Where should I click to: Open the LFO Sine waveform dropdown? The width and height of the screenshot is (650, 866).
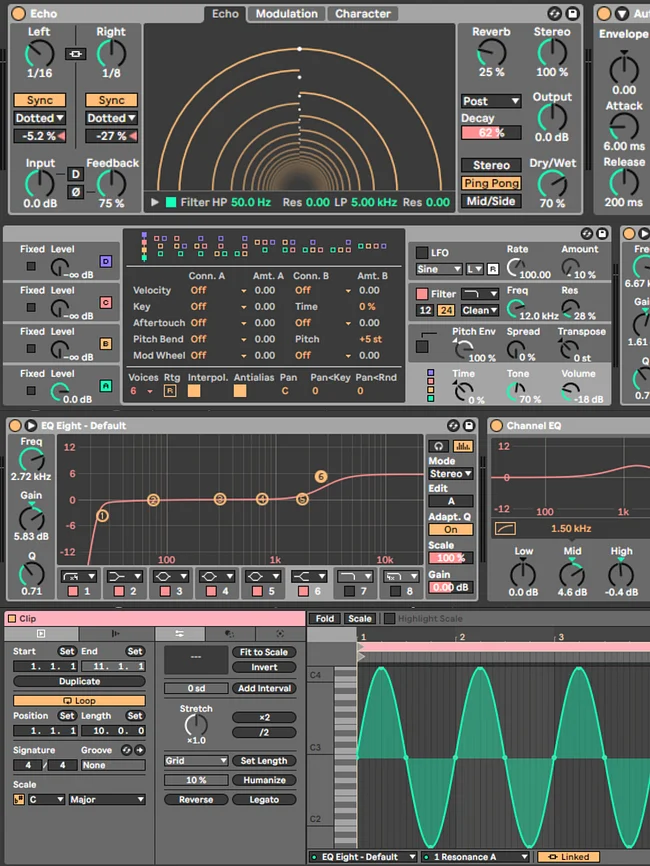point(438,269)
